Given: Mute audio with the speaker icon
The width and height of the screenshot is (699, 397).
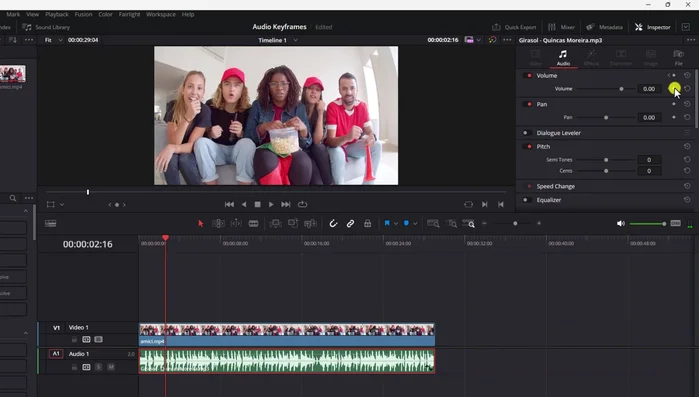Looking at the screenshot, I should pos(621,223).
